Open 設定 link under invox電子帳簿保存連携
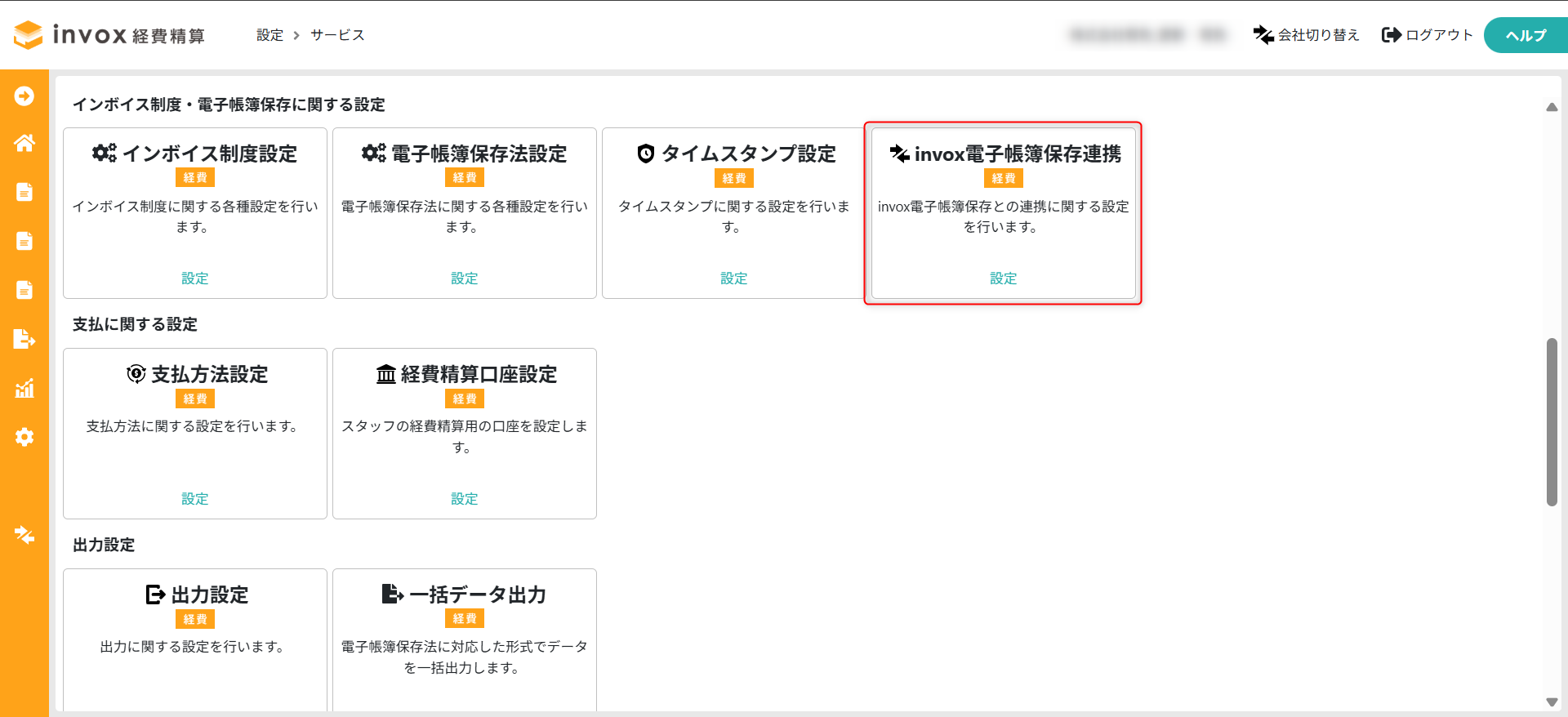The height and width of the screenshot is (717, 1568). pyautogui.click(x=1004, y=278)
